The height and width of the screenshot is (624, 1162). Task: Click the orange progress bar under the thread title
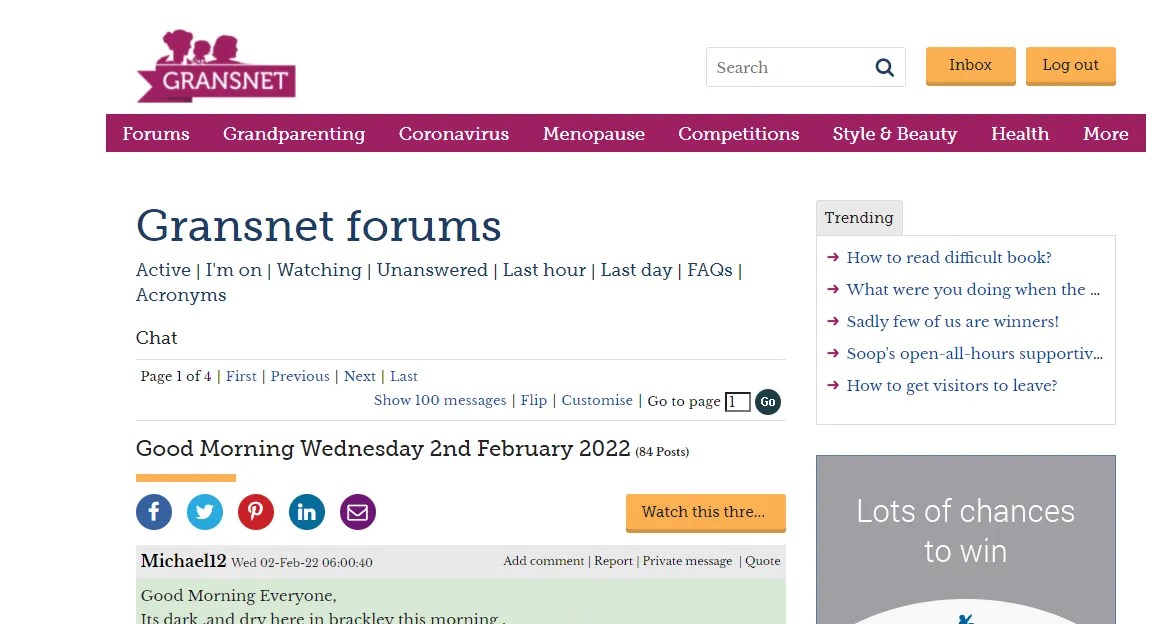click(x=185, y=478)
